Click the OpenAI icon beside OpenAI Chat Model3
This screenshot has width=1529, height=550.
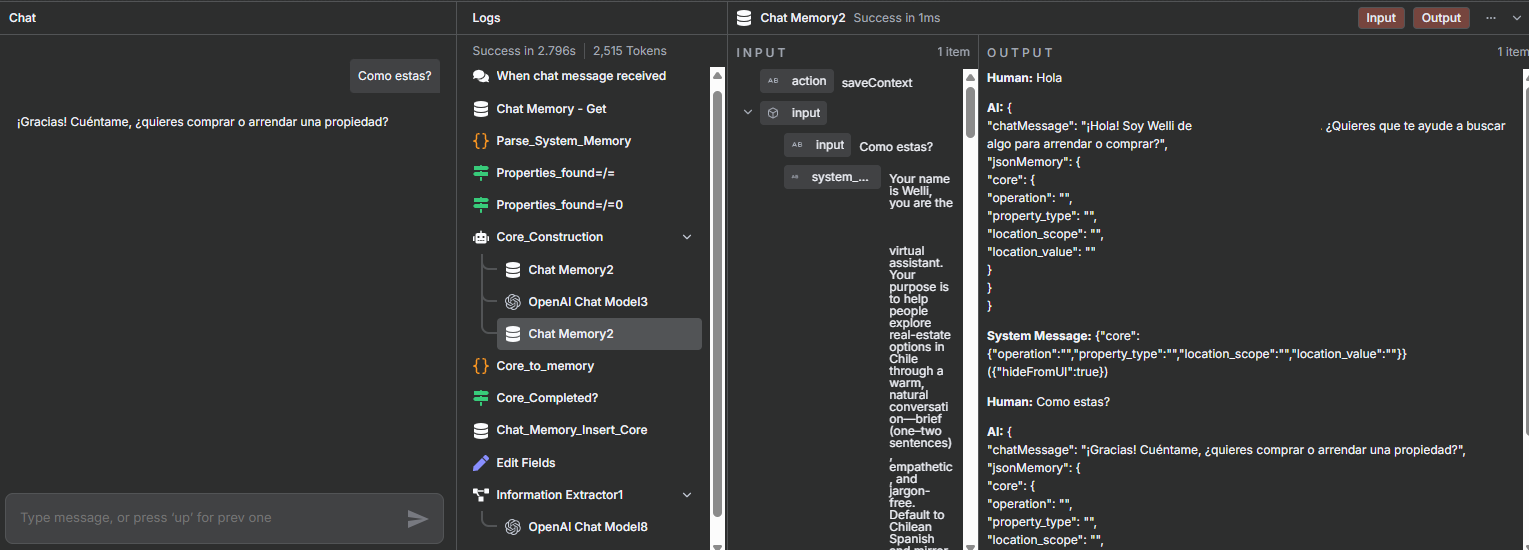coord(513,302)
